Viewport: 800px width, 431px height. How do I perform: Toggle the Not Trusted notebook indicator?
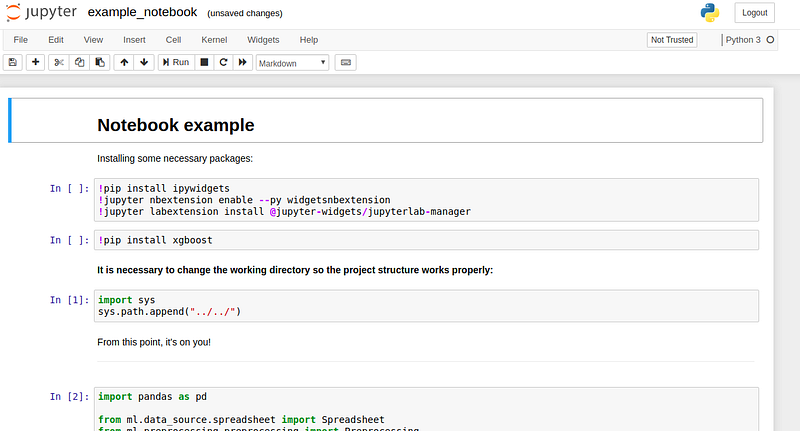point(672,40)
